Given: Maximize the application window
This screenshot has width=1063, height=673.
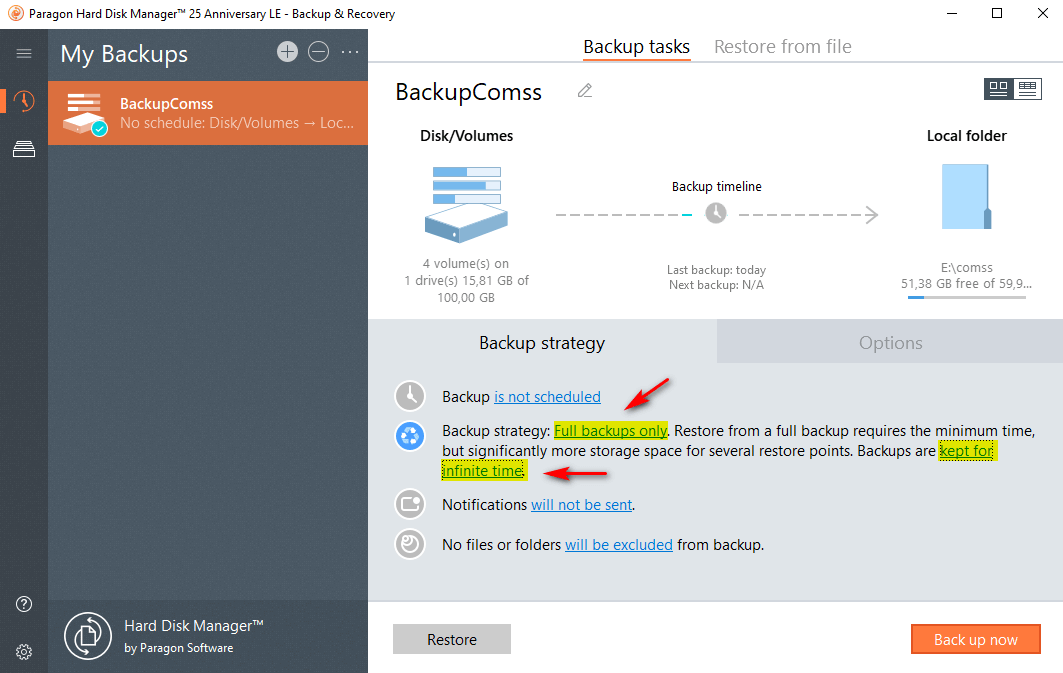Looking at the screenshot, I should coord(997,13).
